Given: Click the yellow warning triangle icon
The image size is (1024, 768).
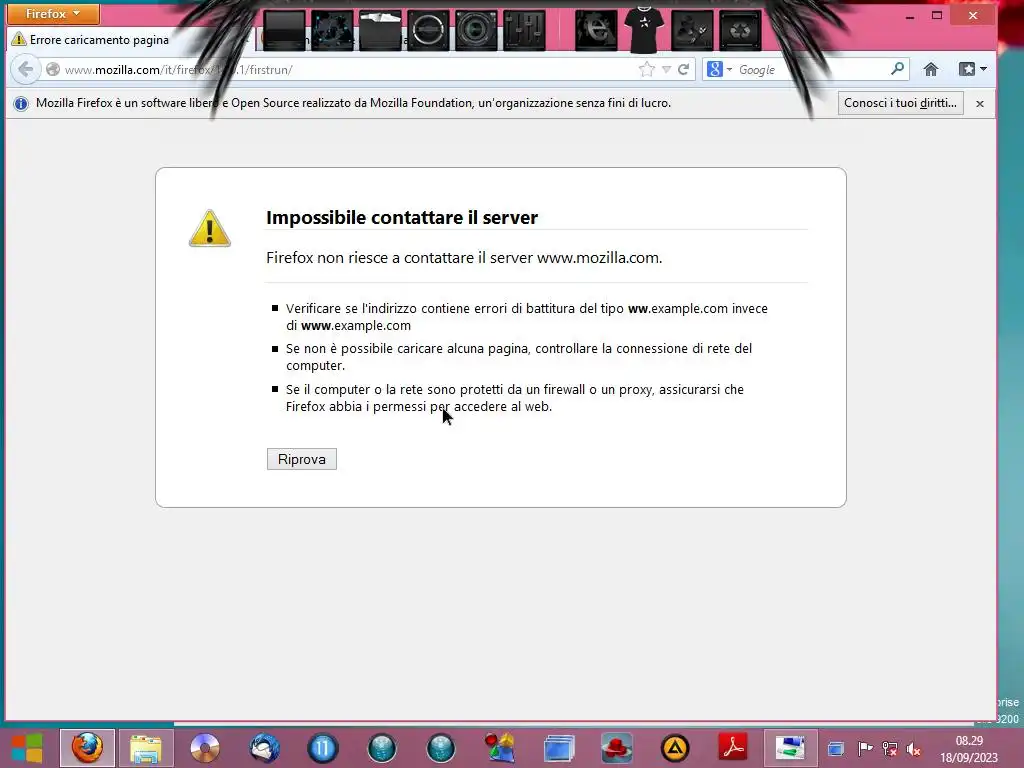Looking at the screenshot, I should [210, 228].
